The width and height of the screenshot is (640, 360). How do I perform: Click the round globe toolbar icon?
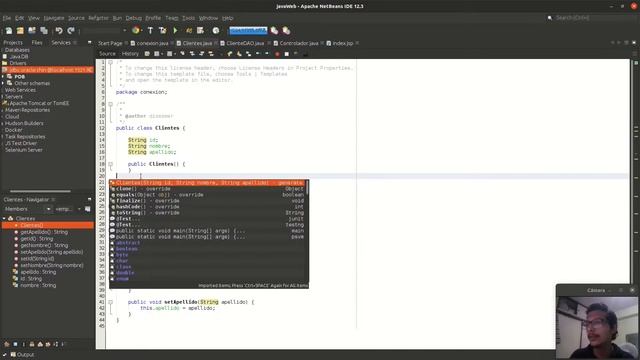[x=216, y=31]
